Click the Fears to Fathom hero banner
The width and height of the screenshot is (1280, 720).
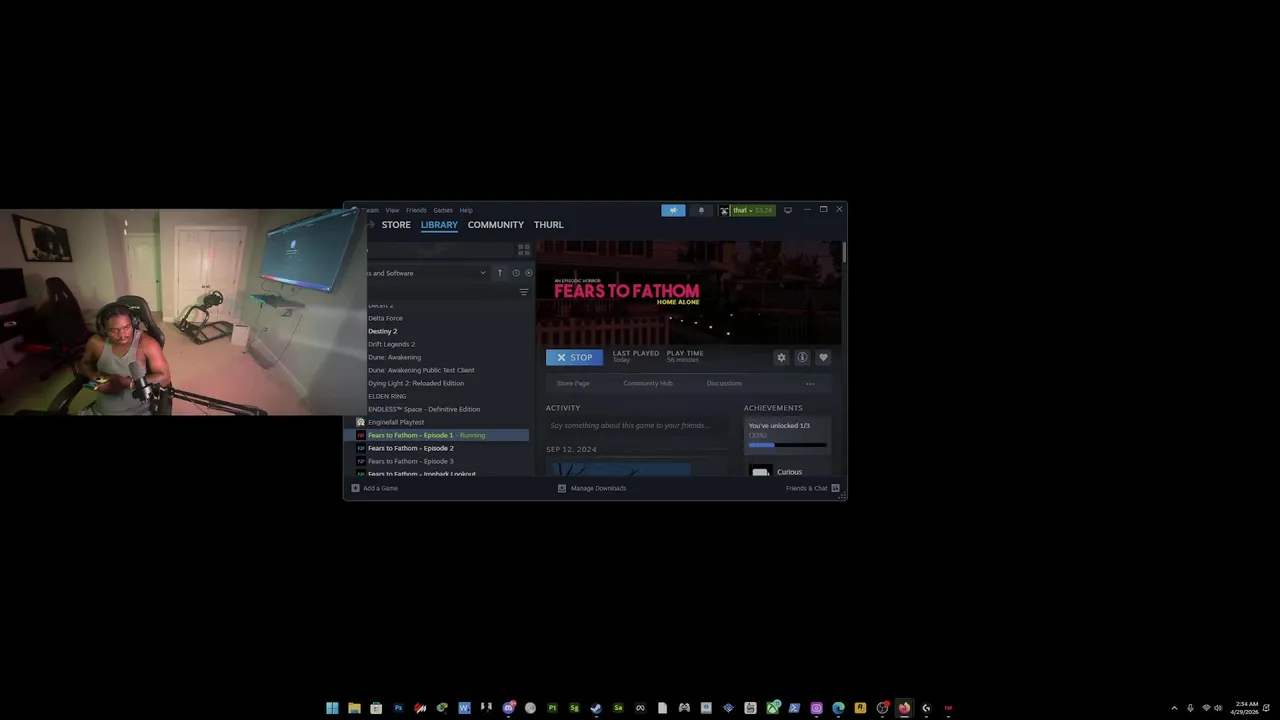690,292
